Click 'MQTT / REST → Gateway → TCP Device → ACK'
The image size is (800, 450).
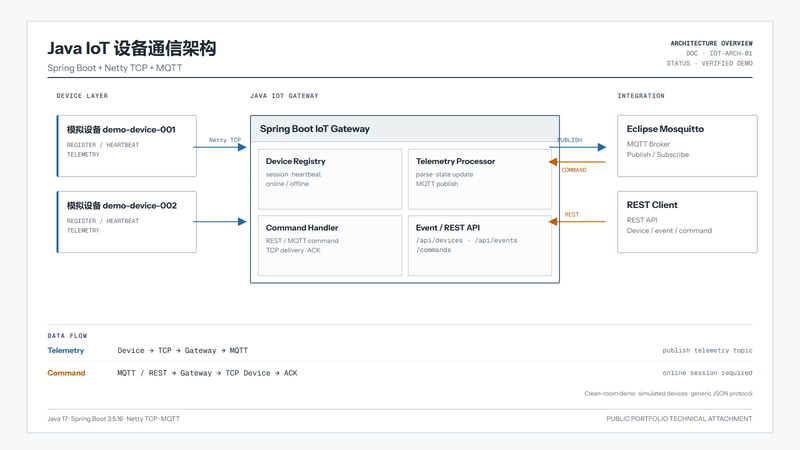click(x=207, y=373)
